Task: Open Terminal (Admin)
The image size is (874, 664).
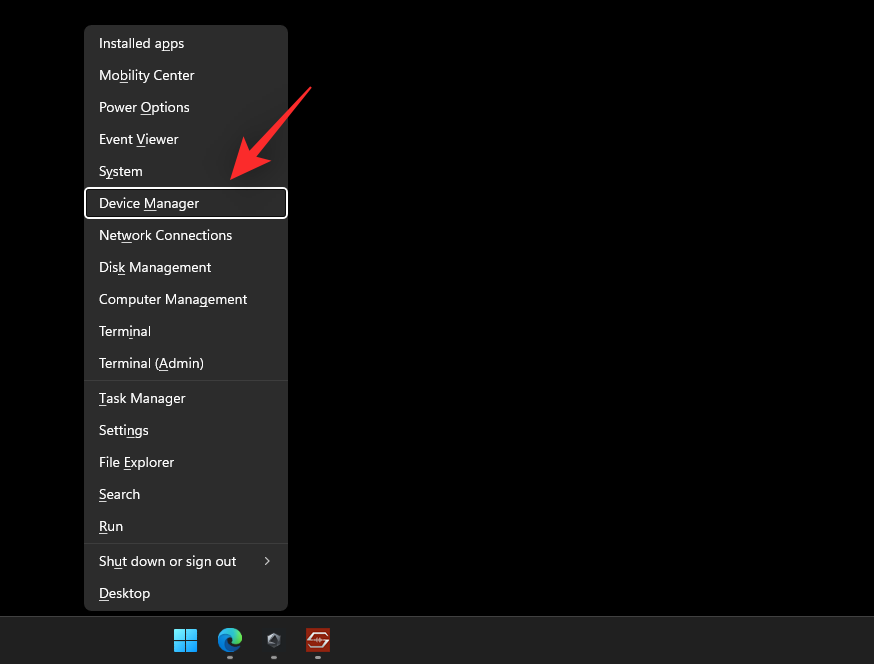Action: [x=150, y=363]
